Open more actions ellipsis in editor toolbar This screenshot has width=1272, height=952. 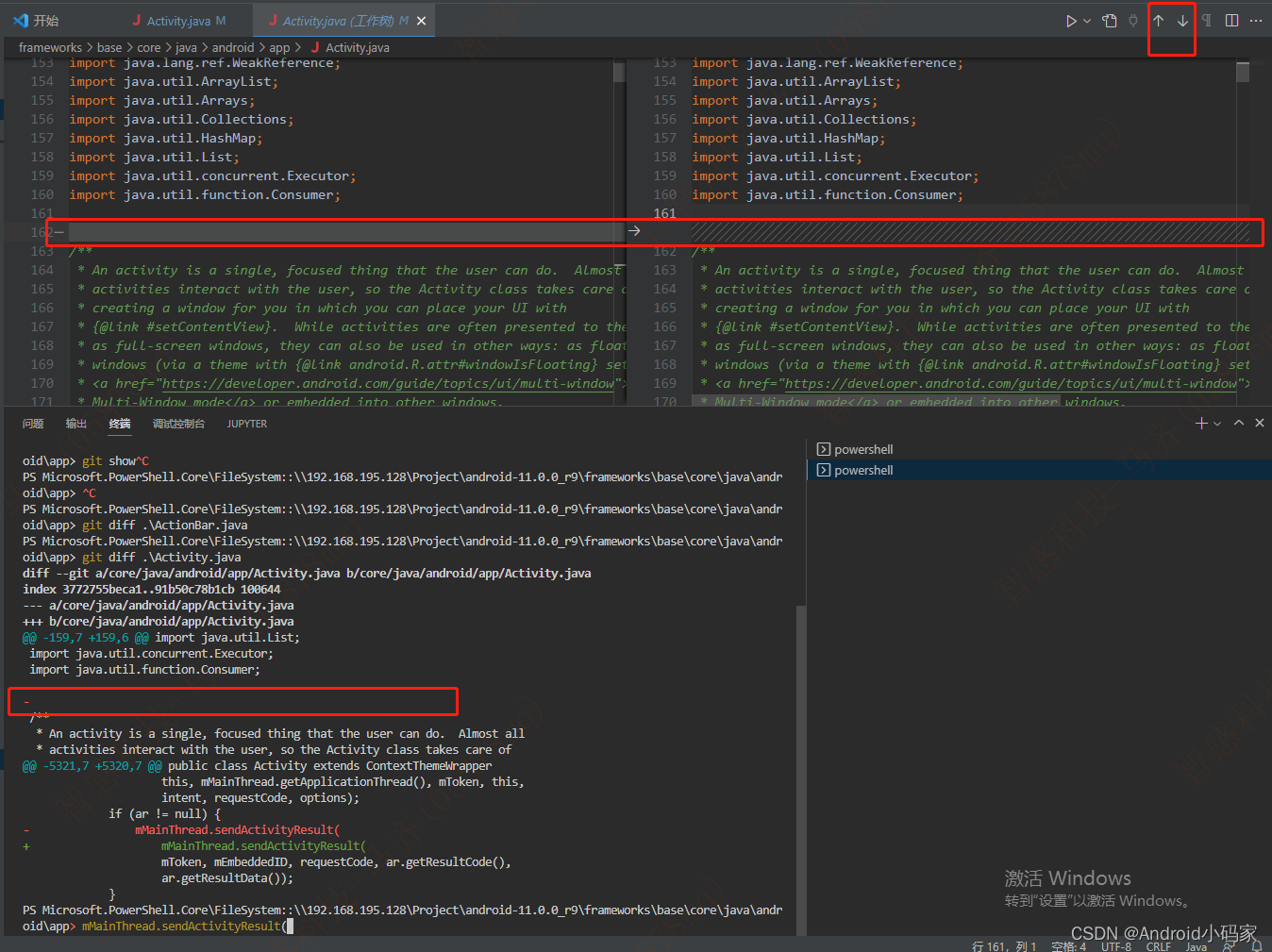point(1256,21)
